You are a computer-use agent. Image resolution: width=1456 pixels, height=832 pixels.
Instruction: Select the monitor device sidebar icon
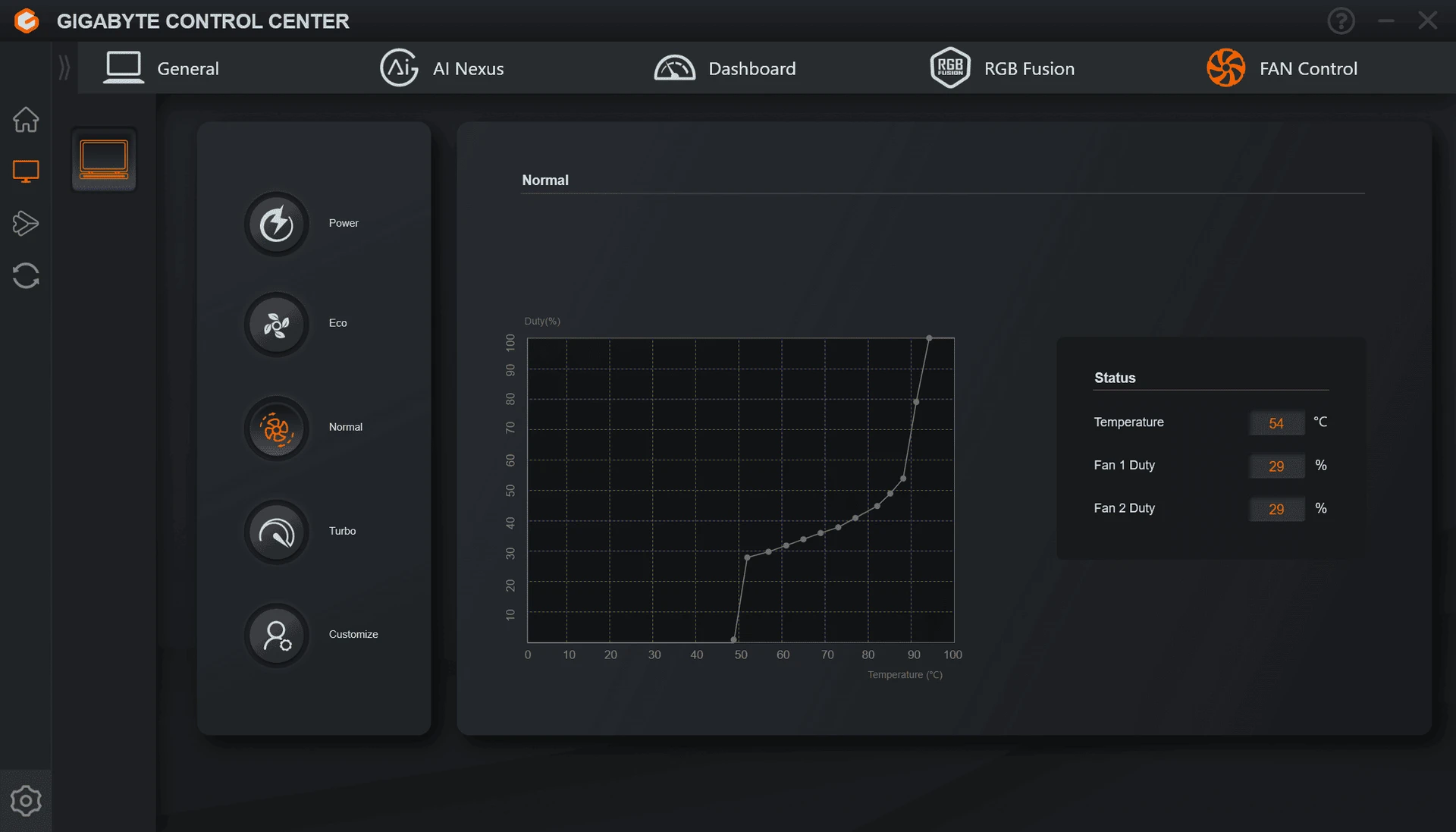(x=26, y=171)
